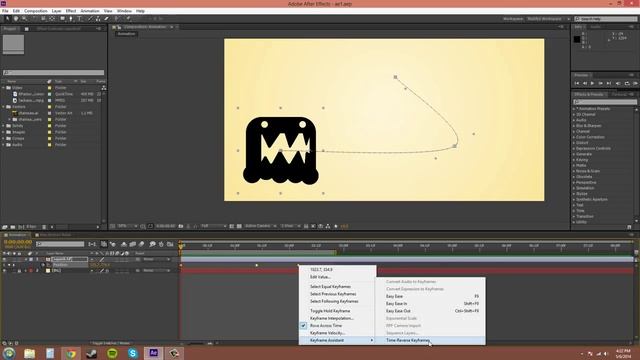The image size is (640, 360).
Task: Switch to the Info panel tab
Action: click(x=578, y=27)
